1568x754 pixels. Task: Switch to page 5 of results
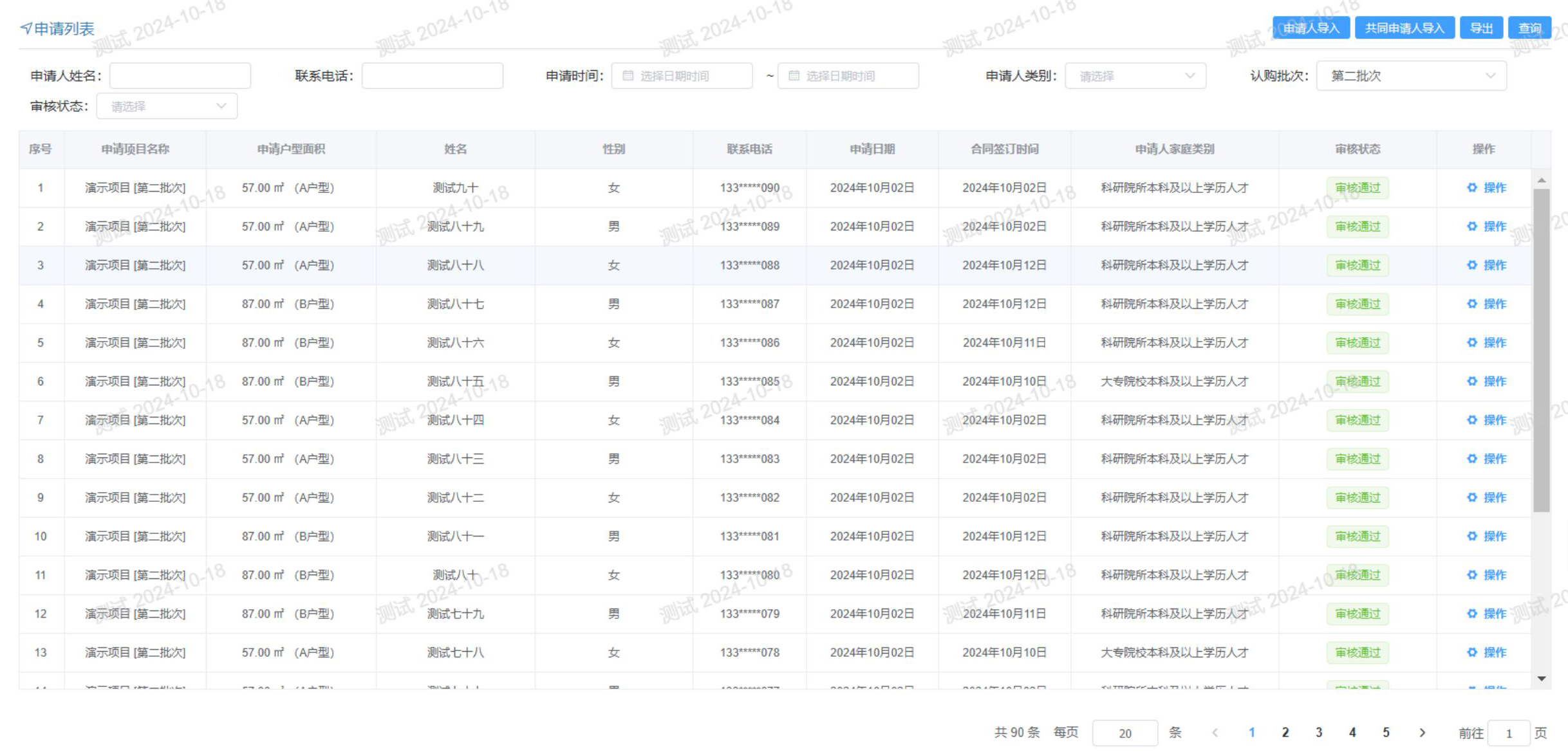tap(1386, 733)
